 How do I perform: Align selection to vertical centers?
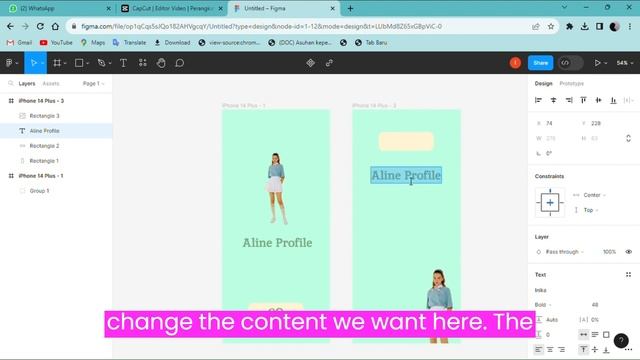click(598, 100)
